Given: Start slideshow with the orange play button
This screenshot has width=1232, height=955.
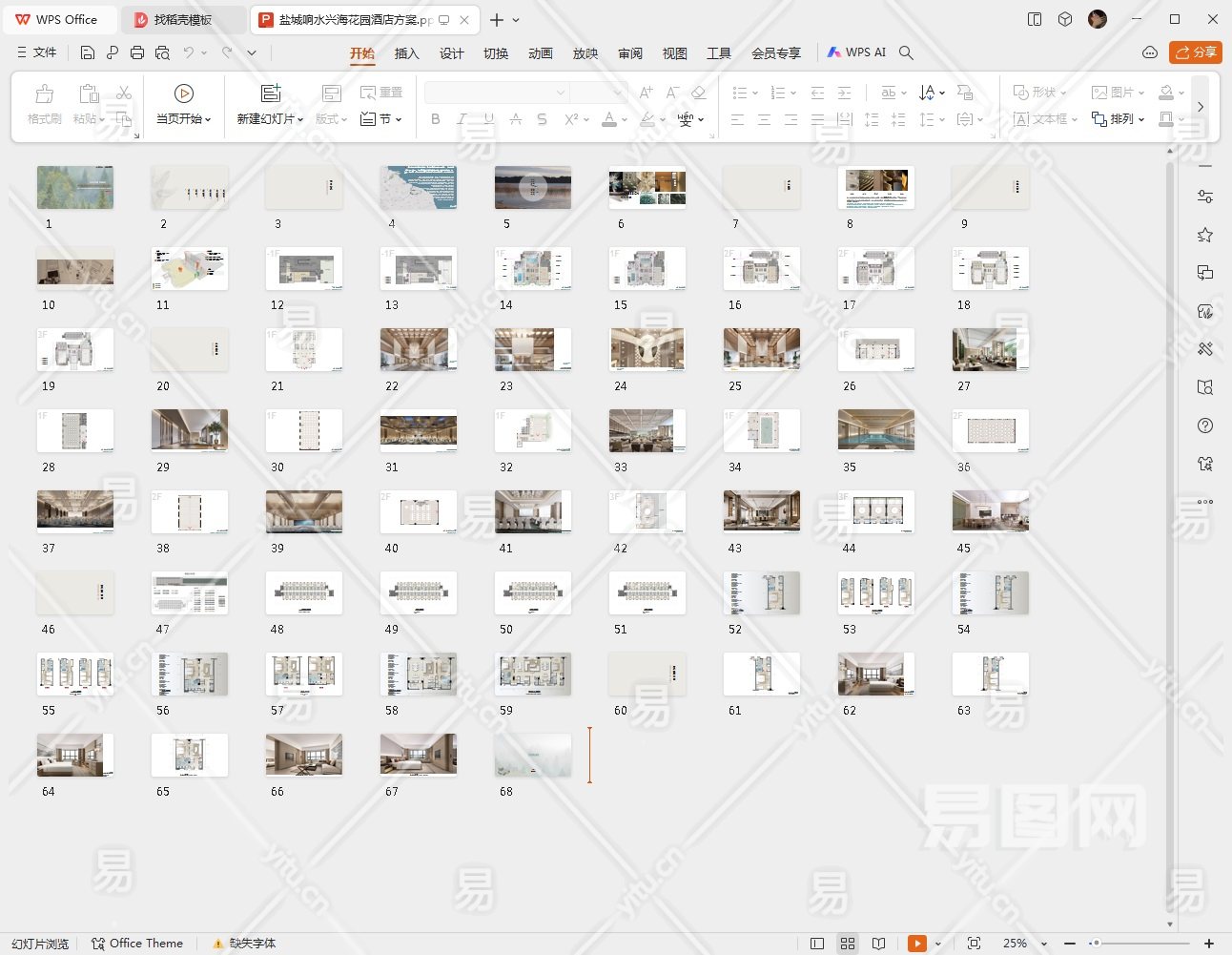Looking at the screenshot, I should [x=916, y=944].
